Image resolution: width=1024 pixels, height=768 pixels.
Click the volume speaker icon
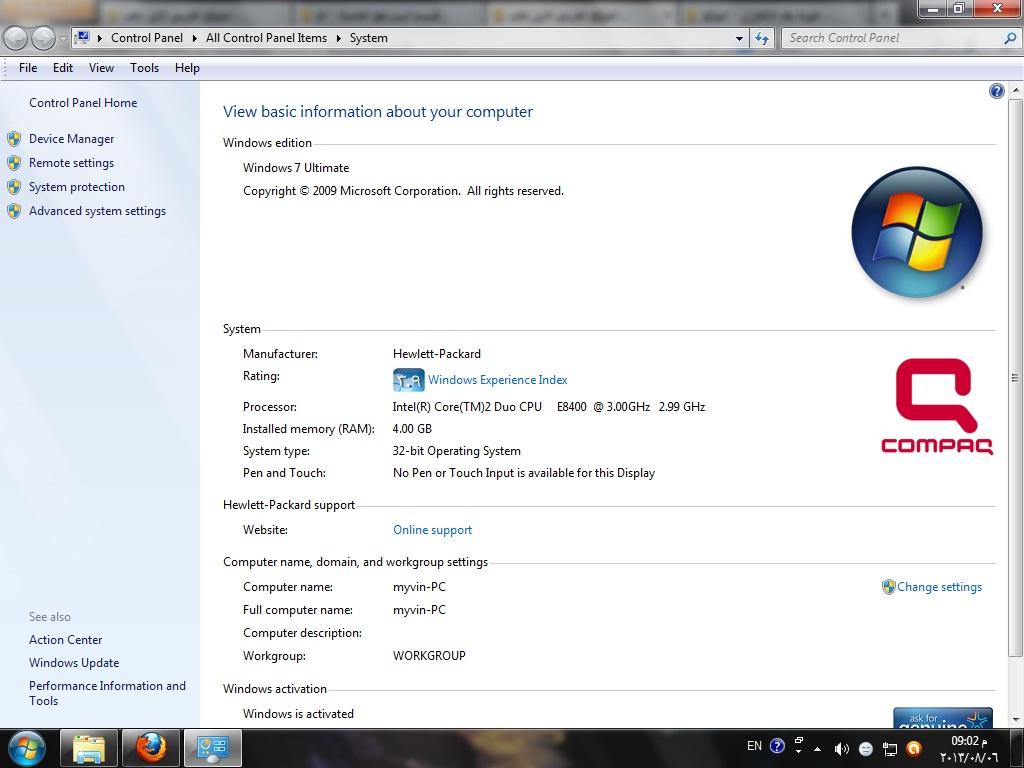coord(842,749)
